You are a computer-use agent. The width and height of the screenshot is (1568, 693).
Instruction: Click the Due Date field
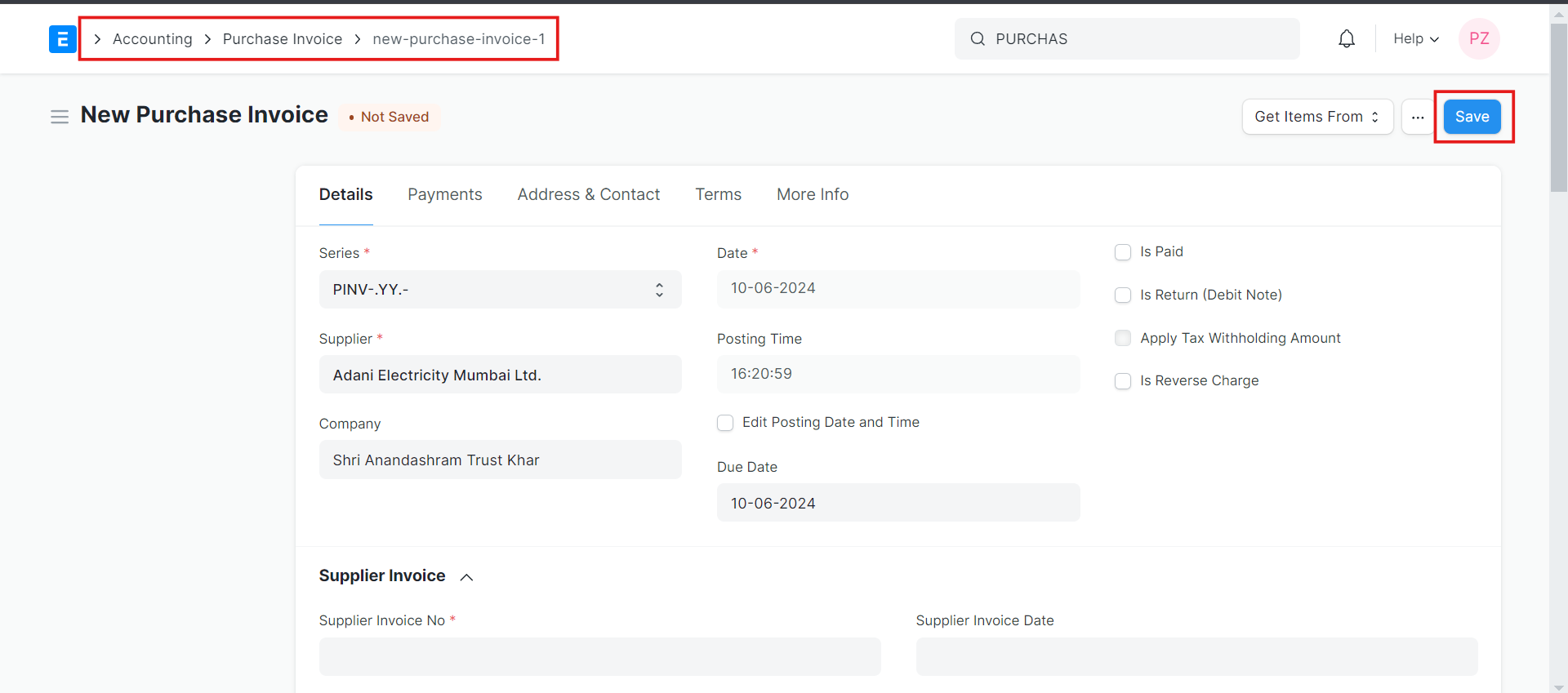898,503
